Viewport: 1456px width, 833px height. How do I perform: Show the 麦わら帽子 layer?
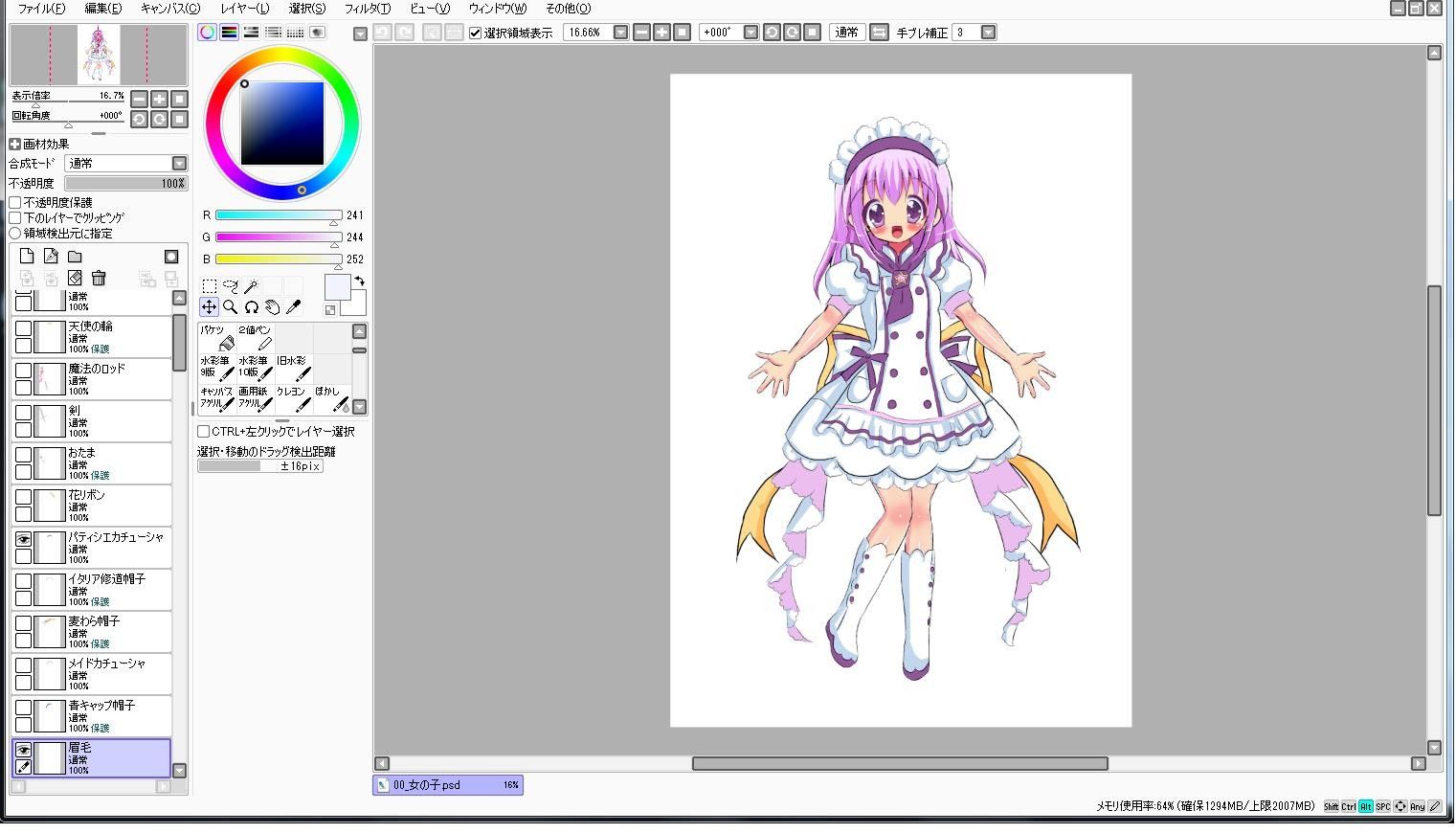[24, 624]
